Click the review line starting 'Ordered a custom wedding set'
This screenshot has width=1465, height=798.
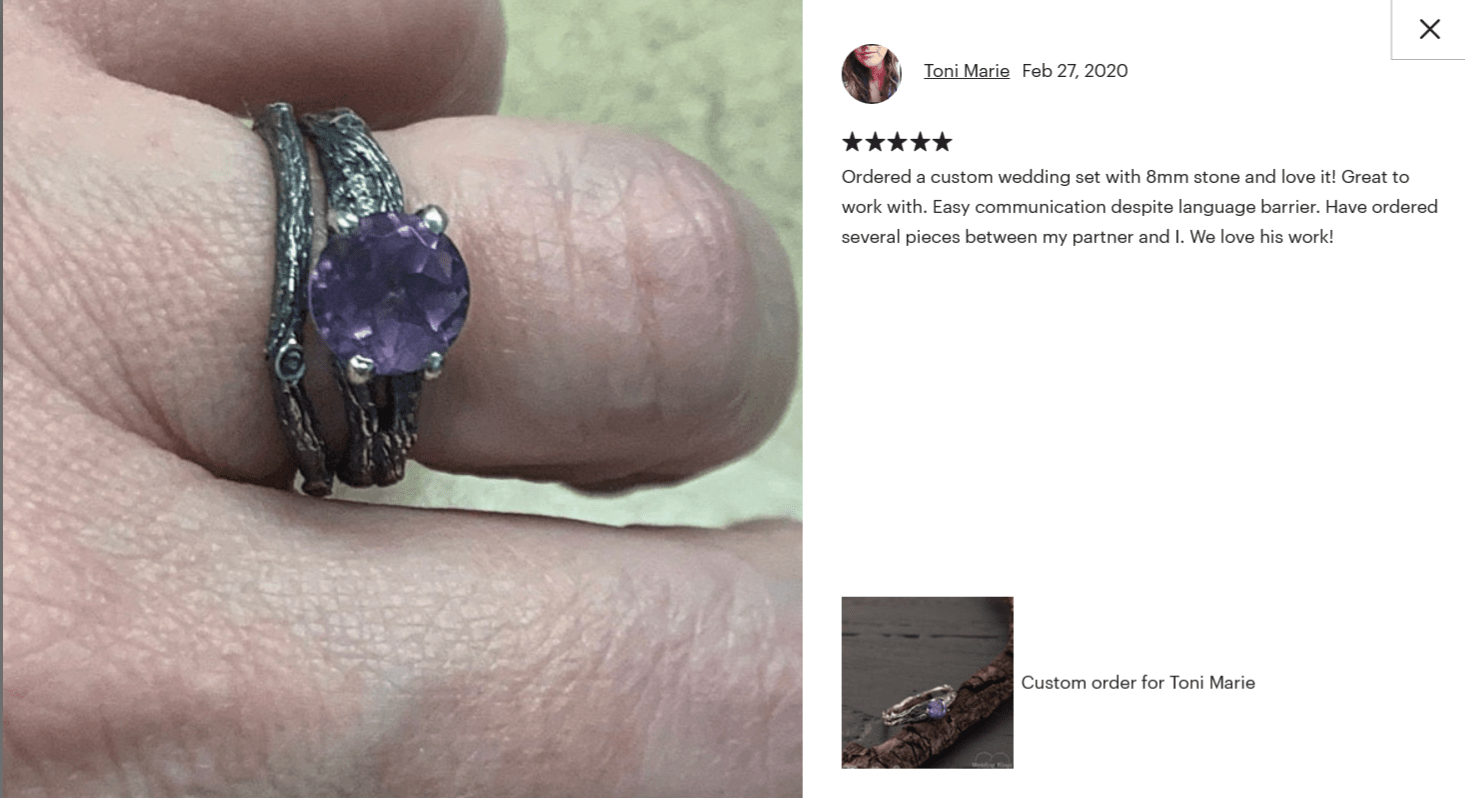coord(1125,177)
